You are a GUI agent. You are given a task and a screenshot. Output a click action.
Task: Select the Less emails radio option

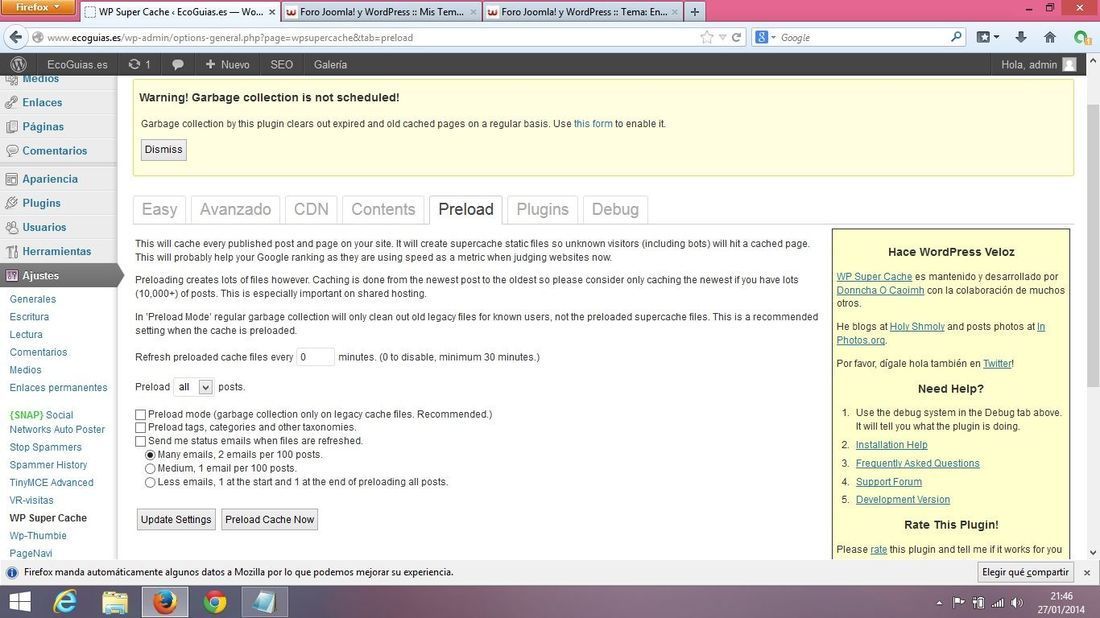click(x=149, y=482)
